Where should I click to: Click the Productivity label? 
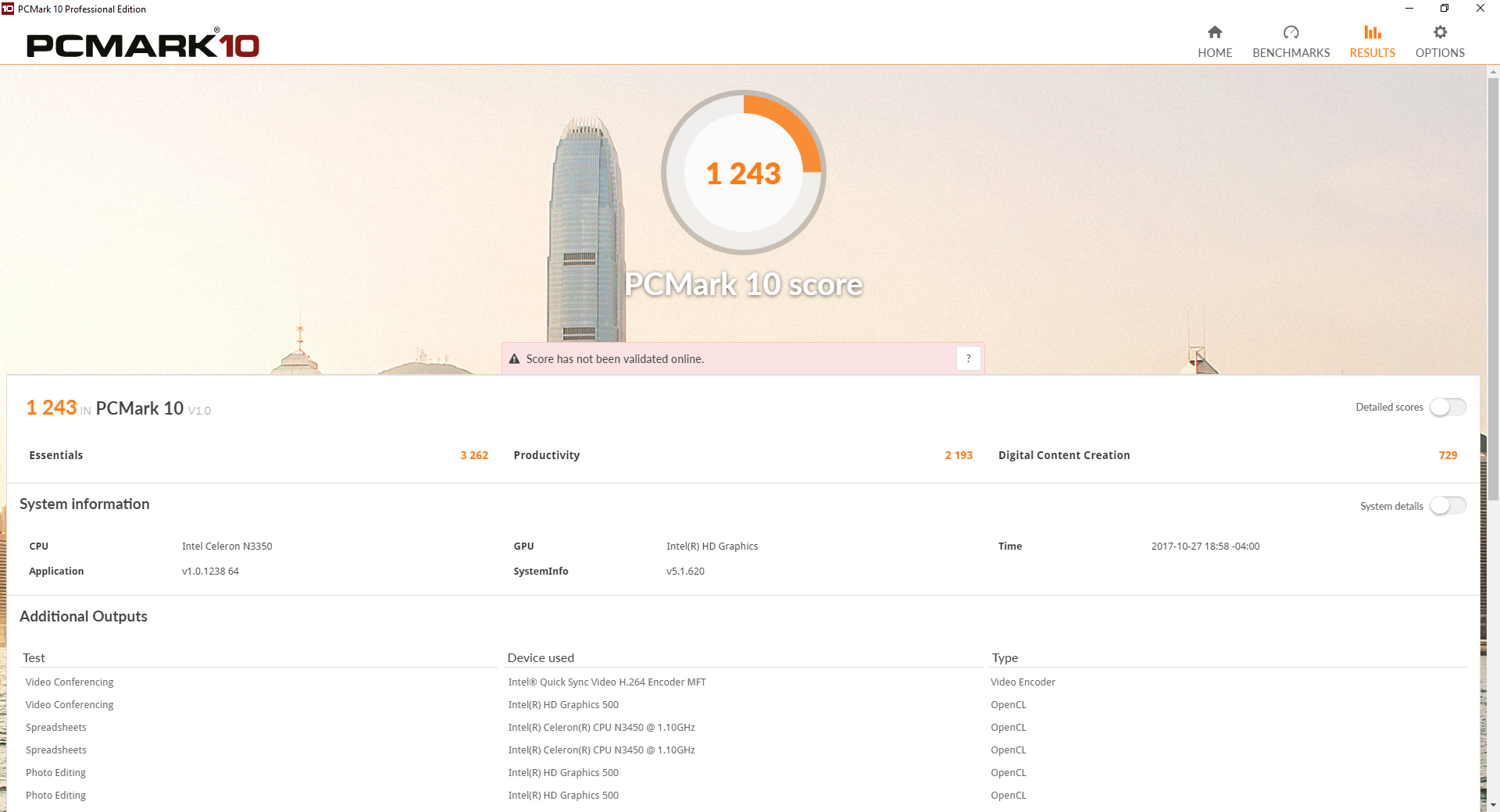coord(547,455)
